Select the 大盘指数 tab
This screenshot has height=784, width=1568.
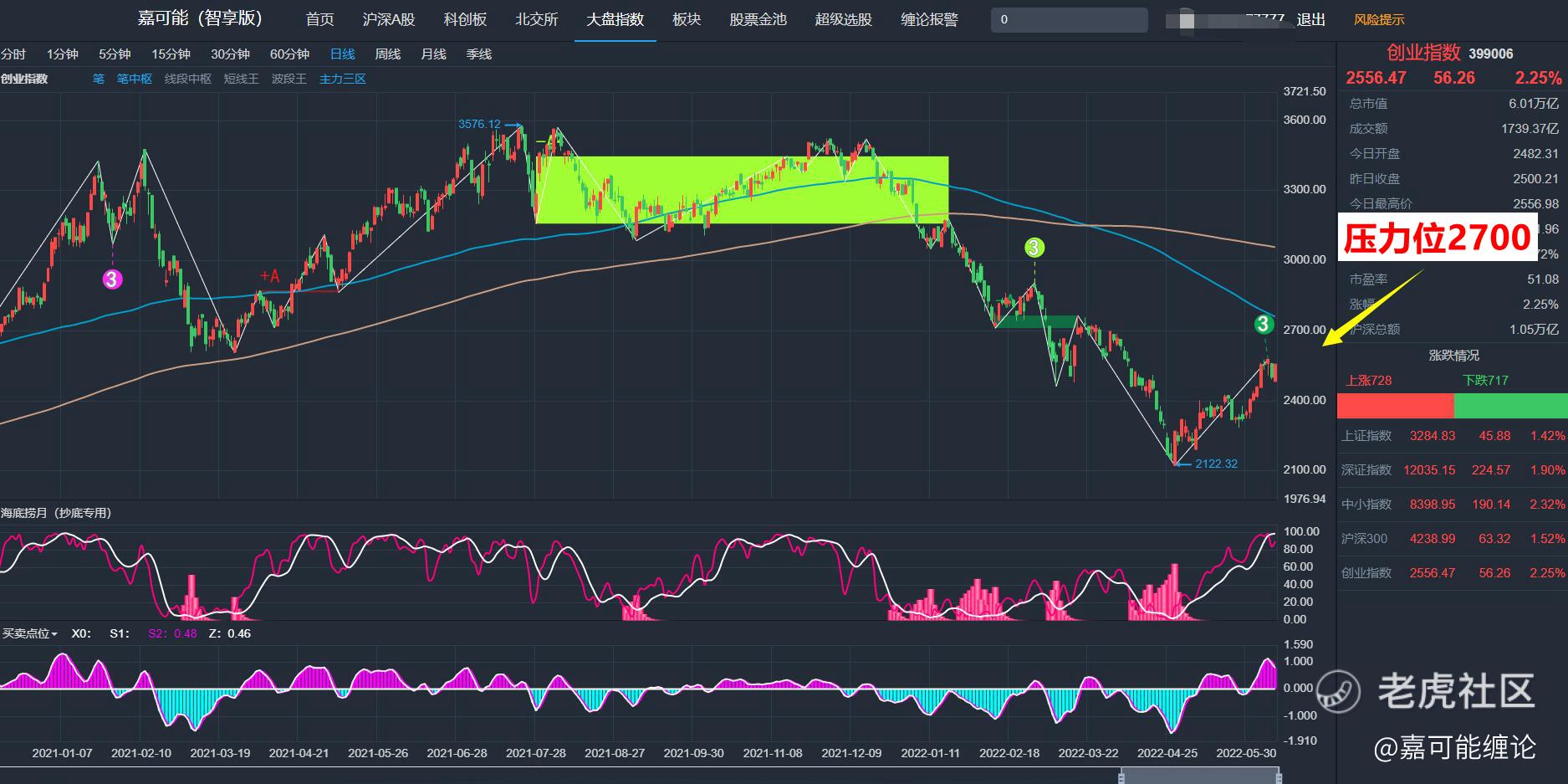point(615,19)
